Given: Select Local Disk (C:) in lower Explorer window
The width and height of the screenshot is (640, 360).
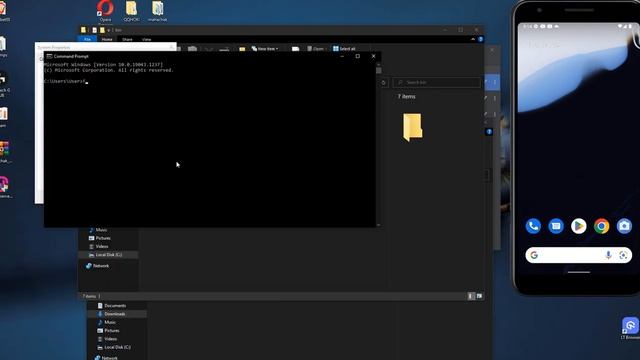Looking at the screenshot, I should 114,347.
